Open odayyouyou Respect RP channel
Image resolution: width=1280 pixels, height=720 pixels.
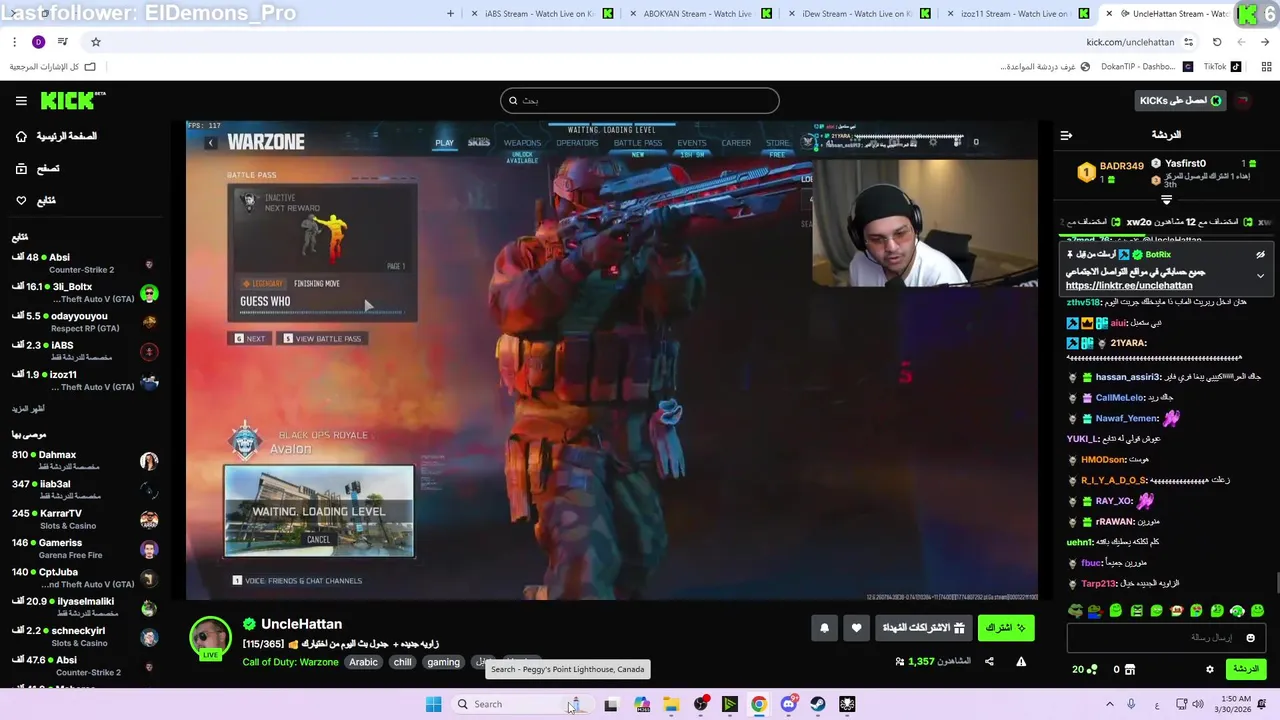(85, 322)
